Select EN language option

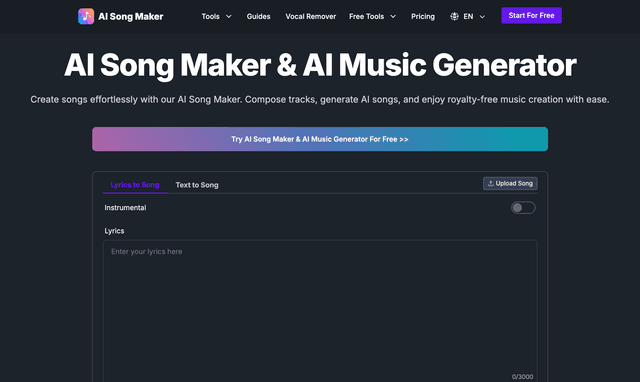[468, 17]
